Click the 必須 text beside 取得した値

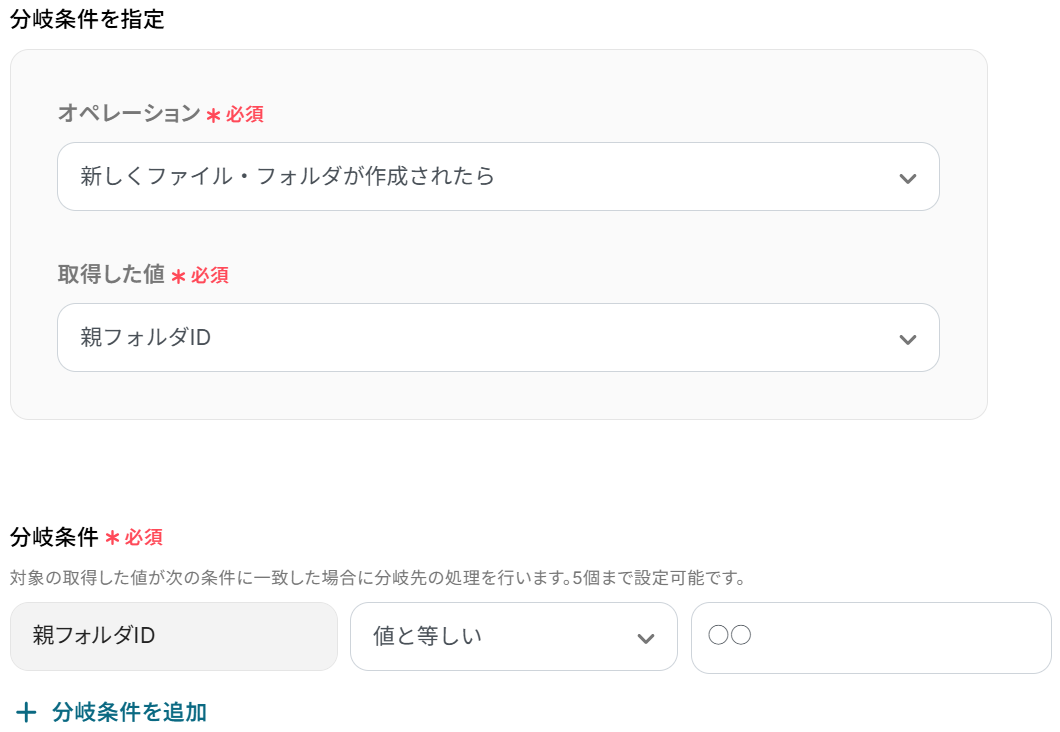pyautogui.click(x=210, y=276)
